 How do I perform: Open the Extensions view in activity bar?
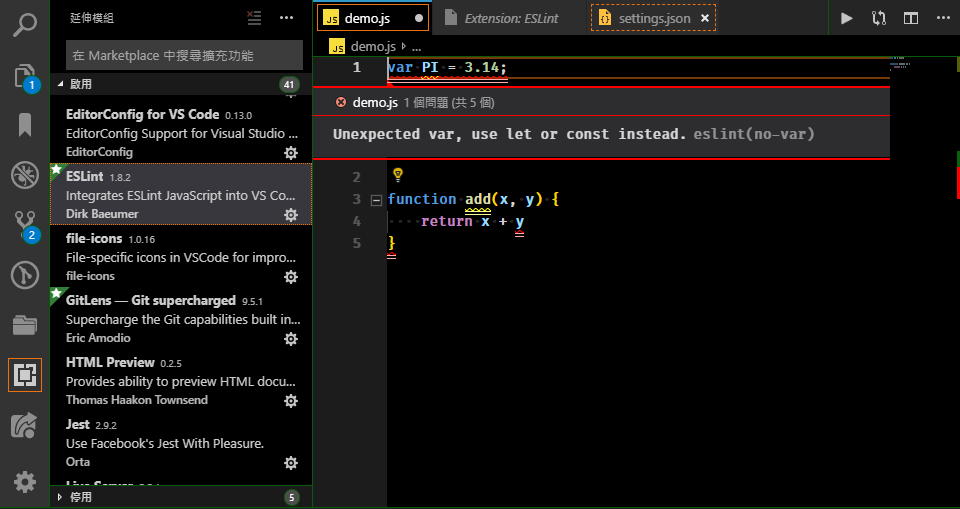(x=24, y=375)
